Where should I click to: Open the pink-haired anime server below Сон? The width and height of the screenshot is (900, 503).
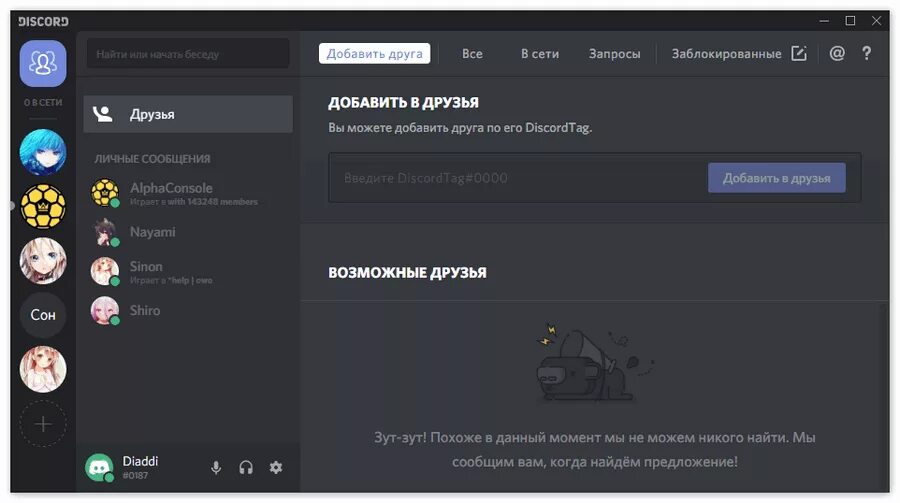pyautogui.click(x=43, y=369)
